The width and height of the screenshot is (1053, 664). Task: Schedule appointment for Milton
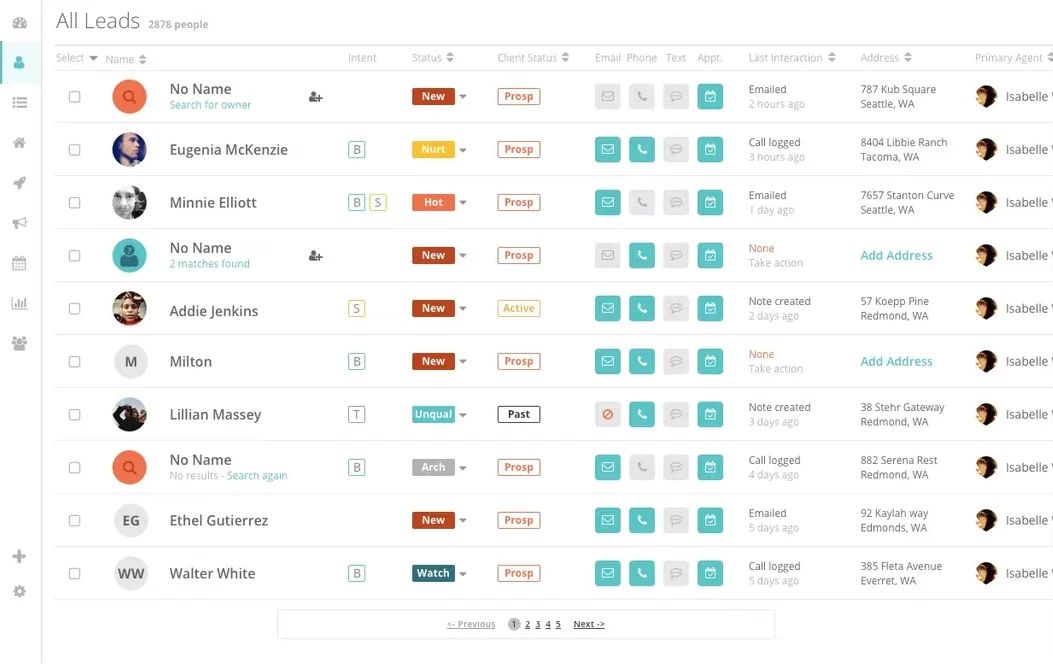pyautogui.click(x=710, y=361)
